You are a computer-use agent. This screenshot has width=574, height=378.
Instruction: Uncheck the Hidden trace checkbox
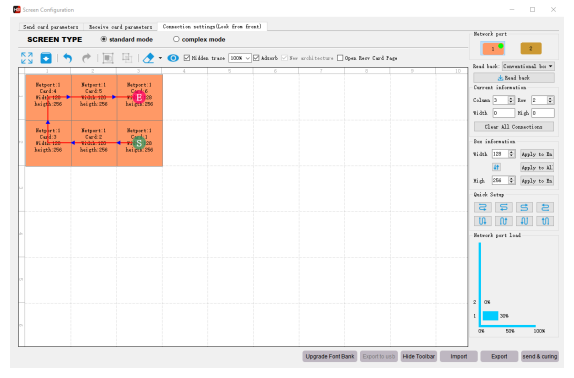pyautogui.click(x=187, y=58)
